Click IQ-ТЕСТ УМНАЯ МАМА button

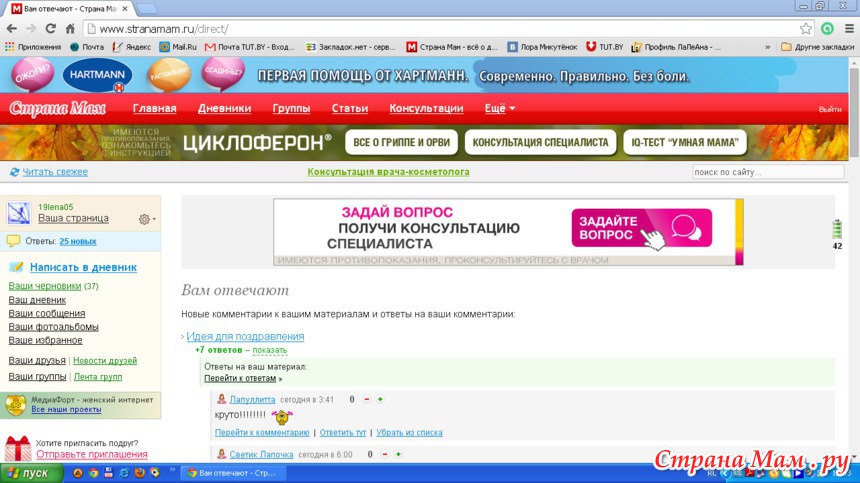(685, 143)
